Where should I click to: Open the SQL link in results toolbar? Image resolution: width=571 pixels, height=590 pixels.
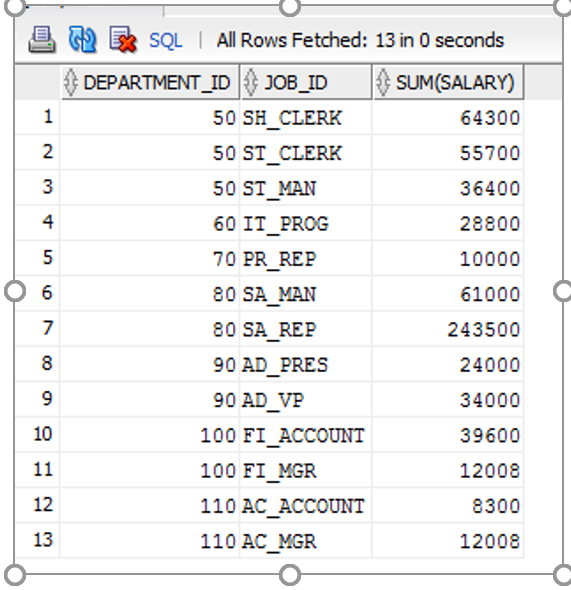point(166,40)
